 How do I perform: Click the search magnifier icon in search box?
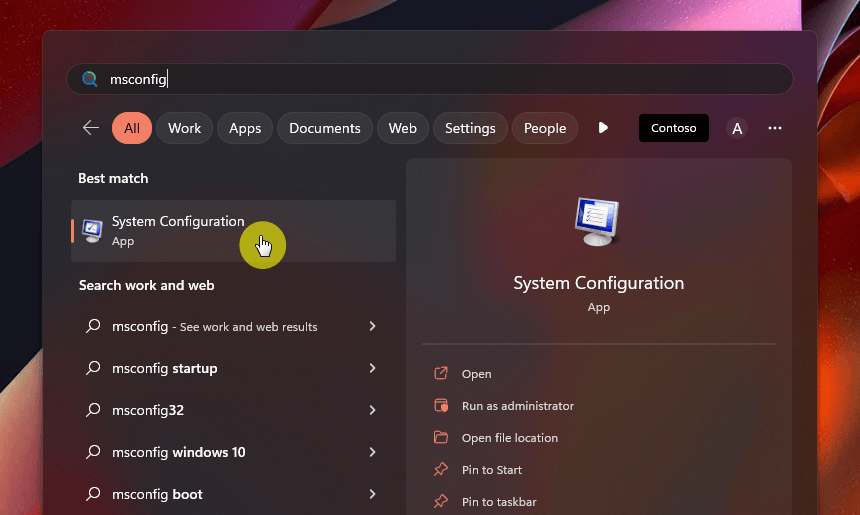click(90, 79)
